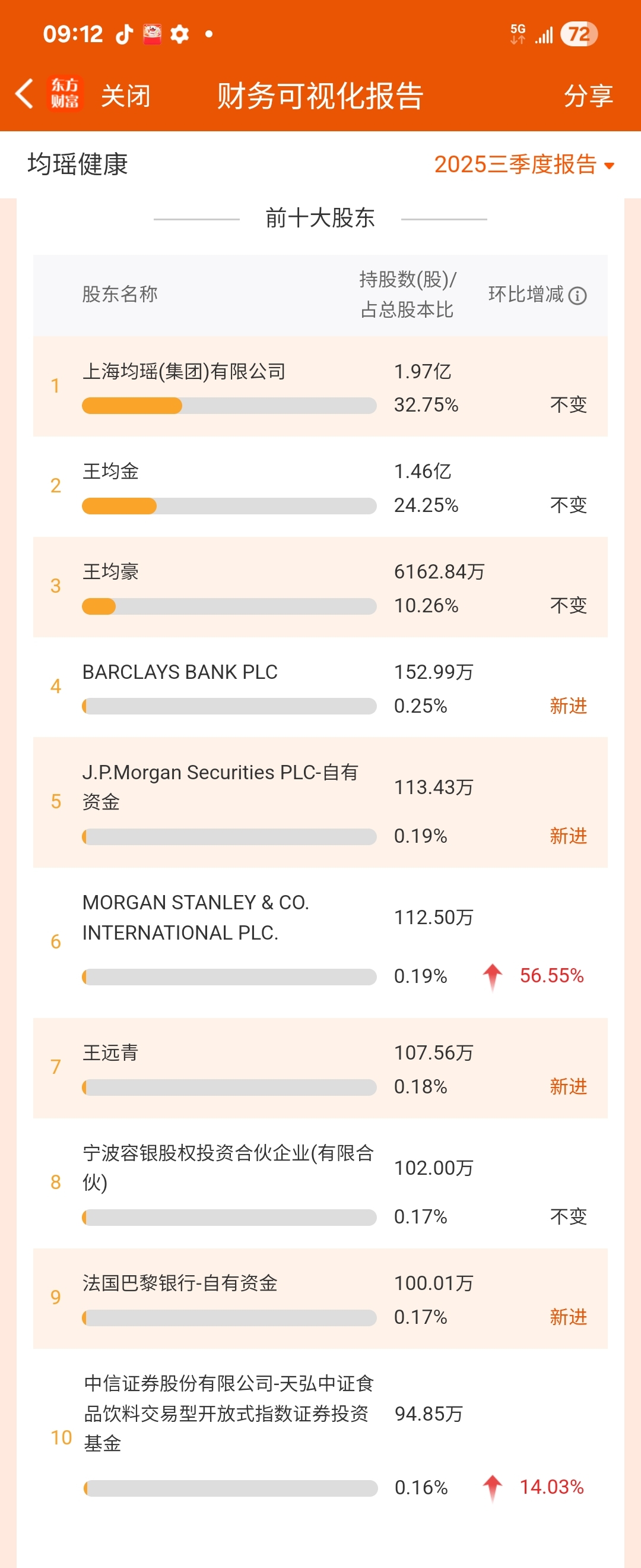Tap the back arrow icon
The height and width of the screenshot is (1568, 641).
pos(24,94)
